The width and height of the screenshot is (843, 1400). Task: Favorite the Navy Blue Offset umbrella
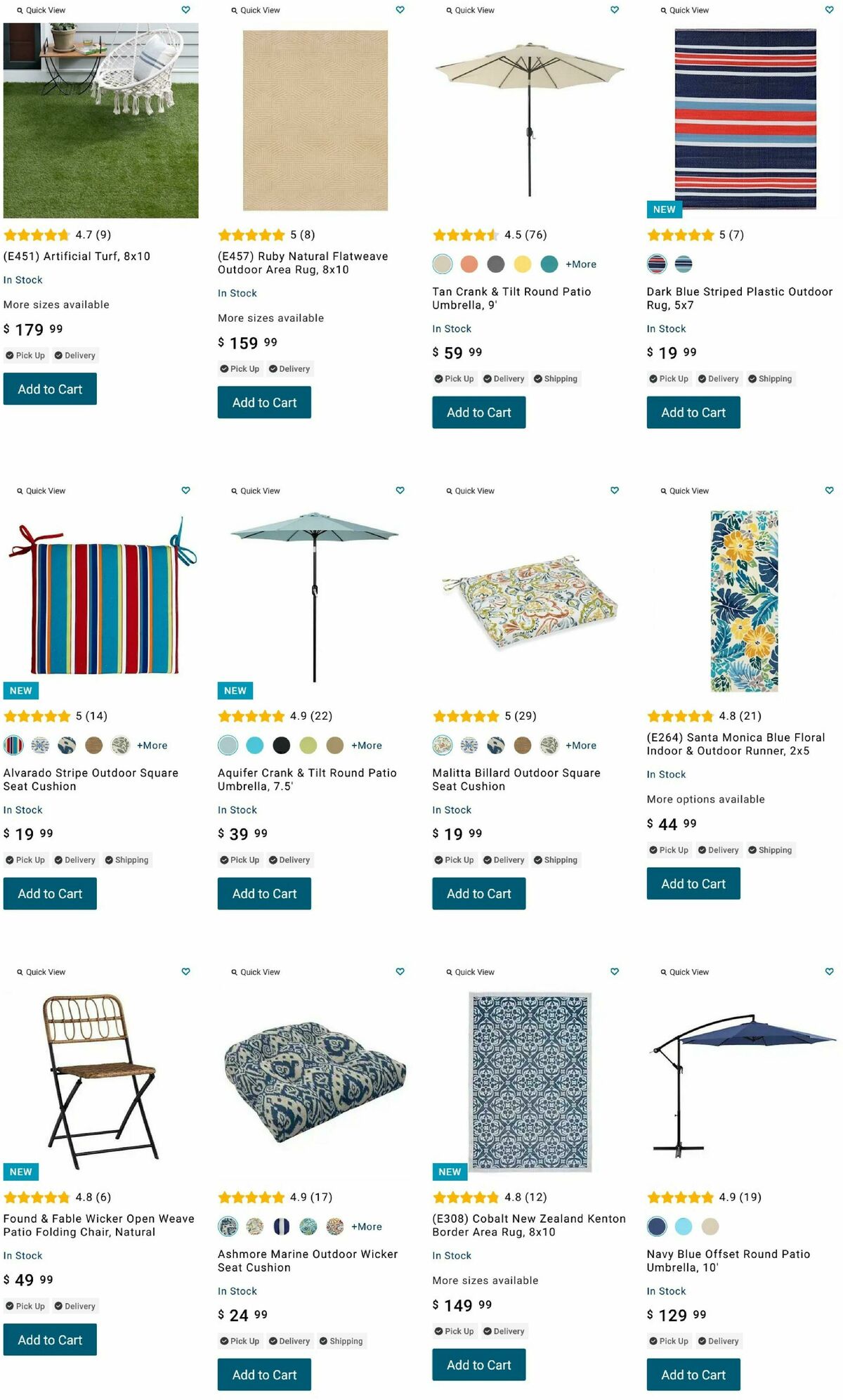click(x=829, y=972)
